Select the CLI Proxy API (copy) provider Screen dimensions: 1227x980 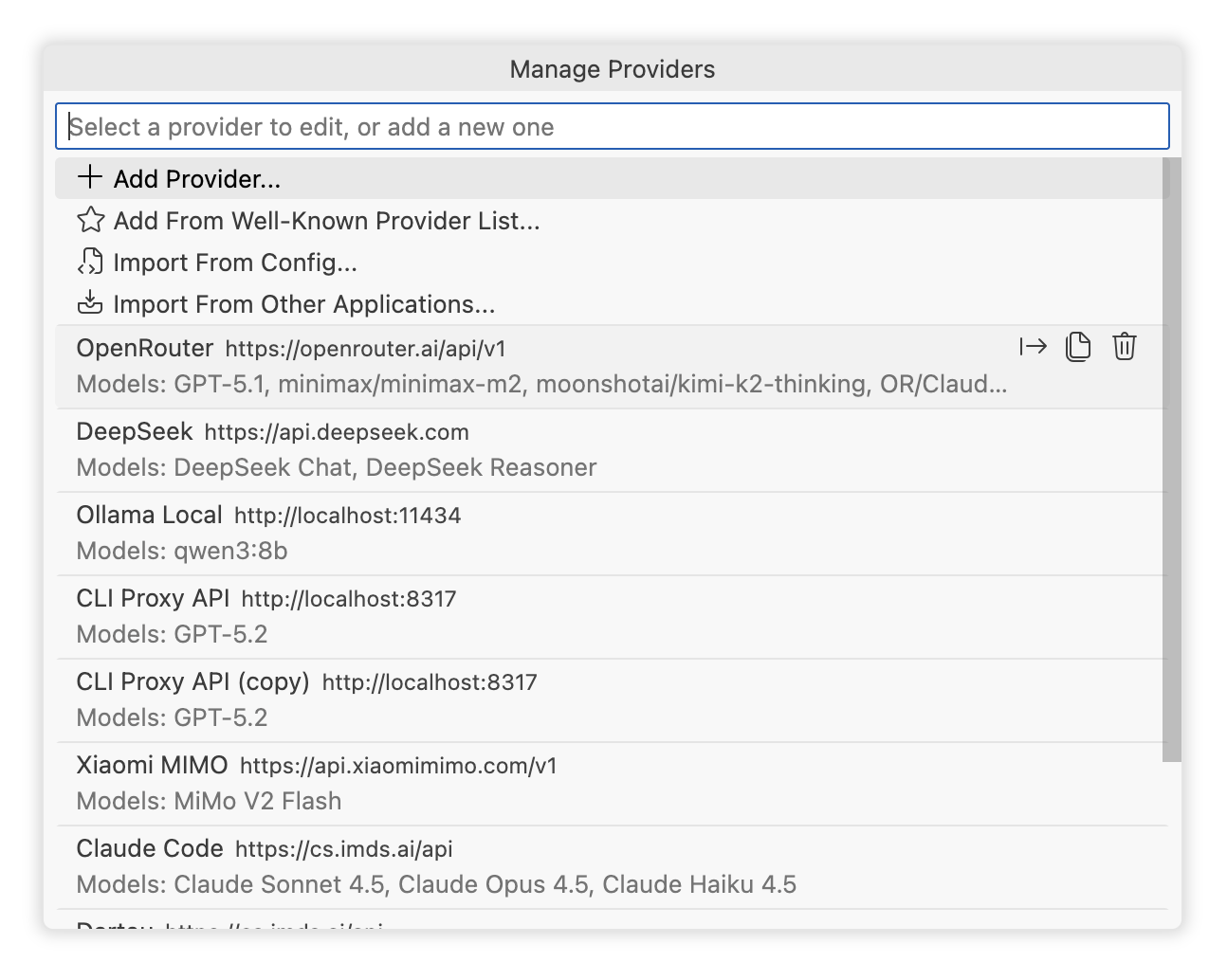click(612, 700)
